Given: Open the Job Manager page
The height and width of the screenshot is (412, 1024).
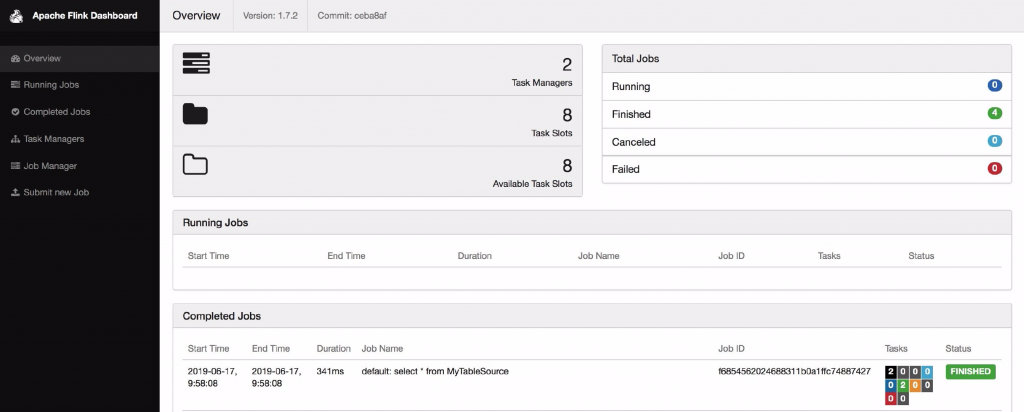Looking at the screenshot, I should tap(80, 166).
